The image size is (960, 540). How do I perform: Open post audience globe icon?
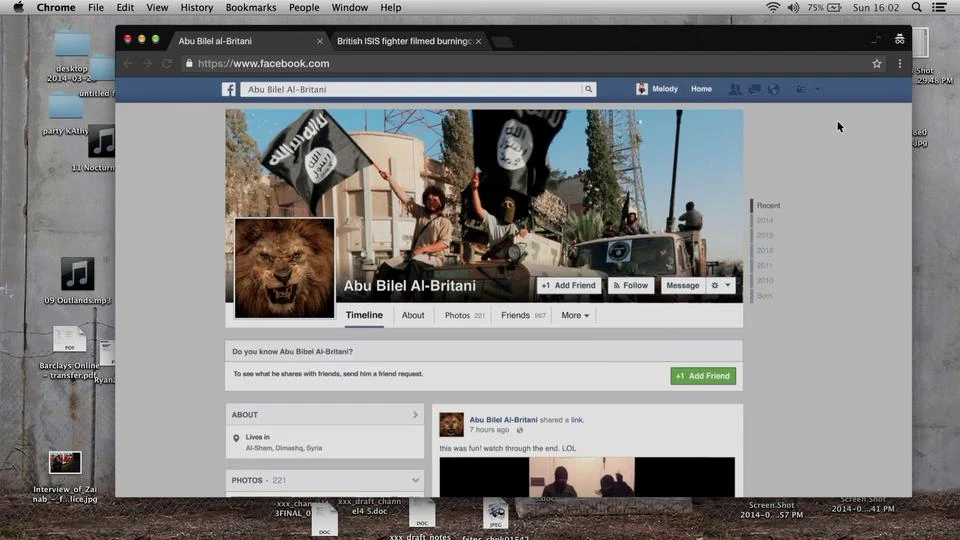520,430
